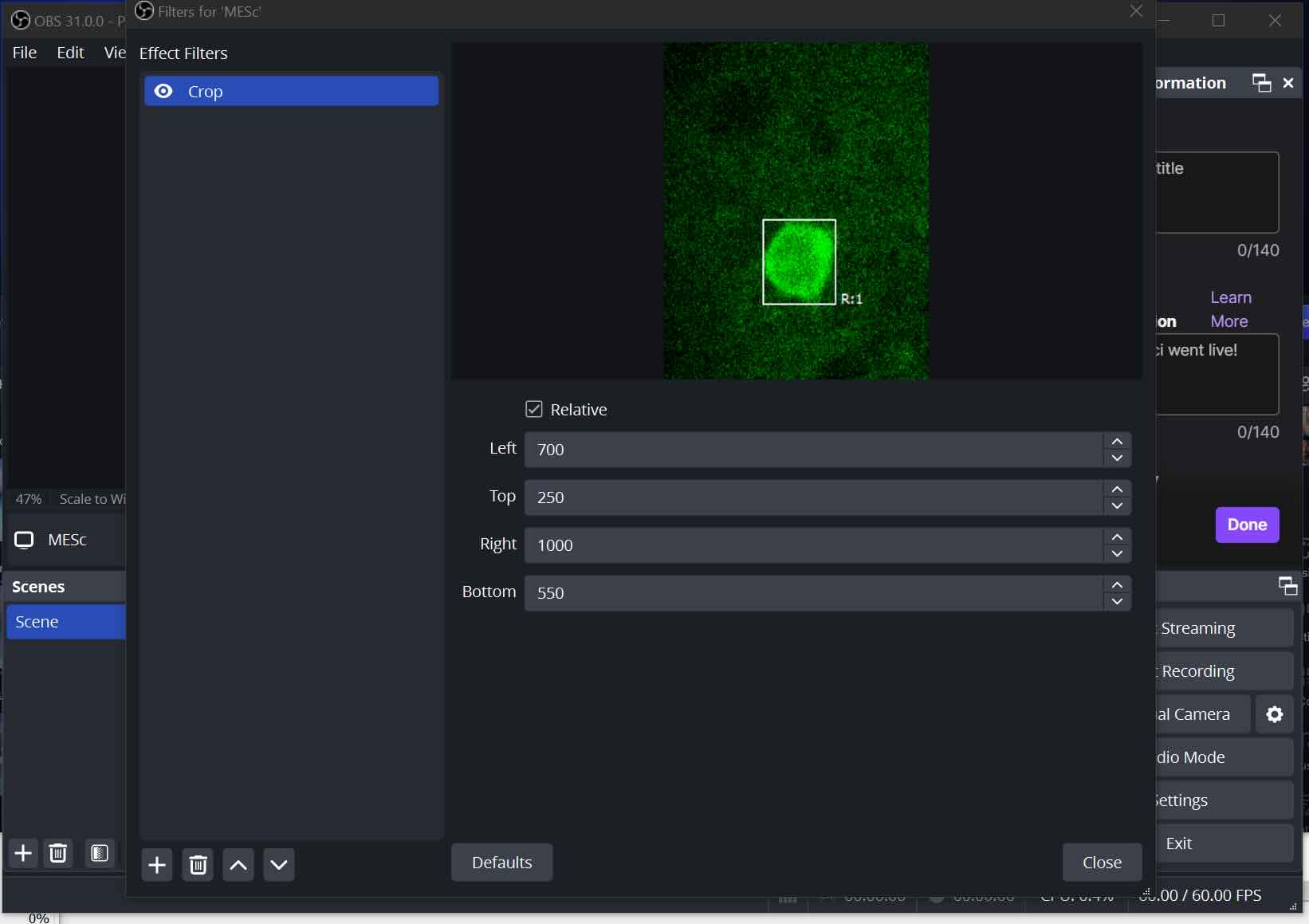Increase the Right crop value
The width and height of the screenshot is (1309, 924).
(x=1117, y=537)
